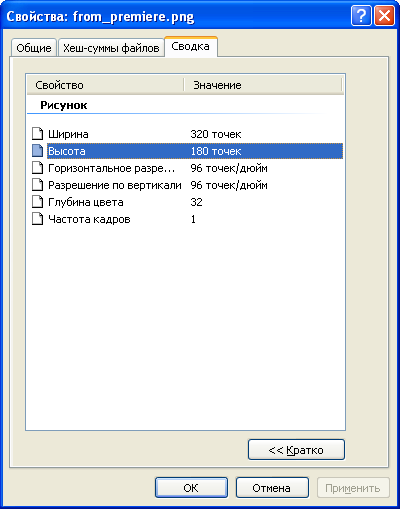Select the Сводка tab

coord(191,46)
